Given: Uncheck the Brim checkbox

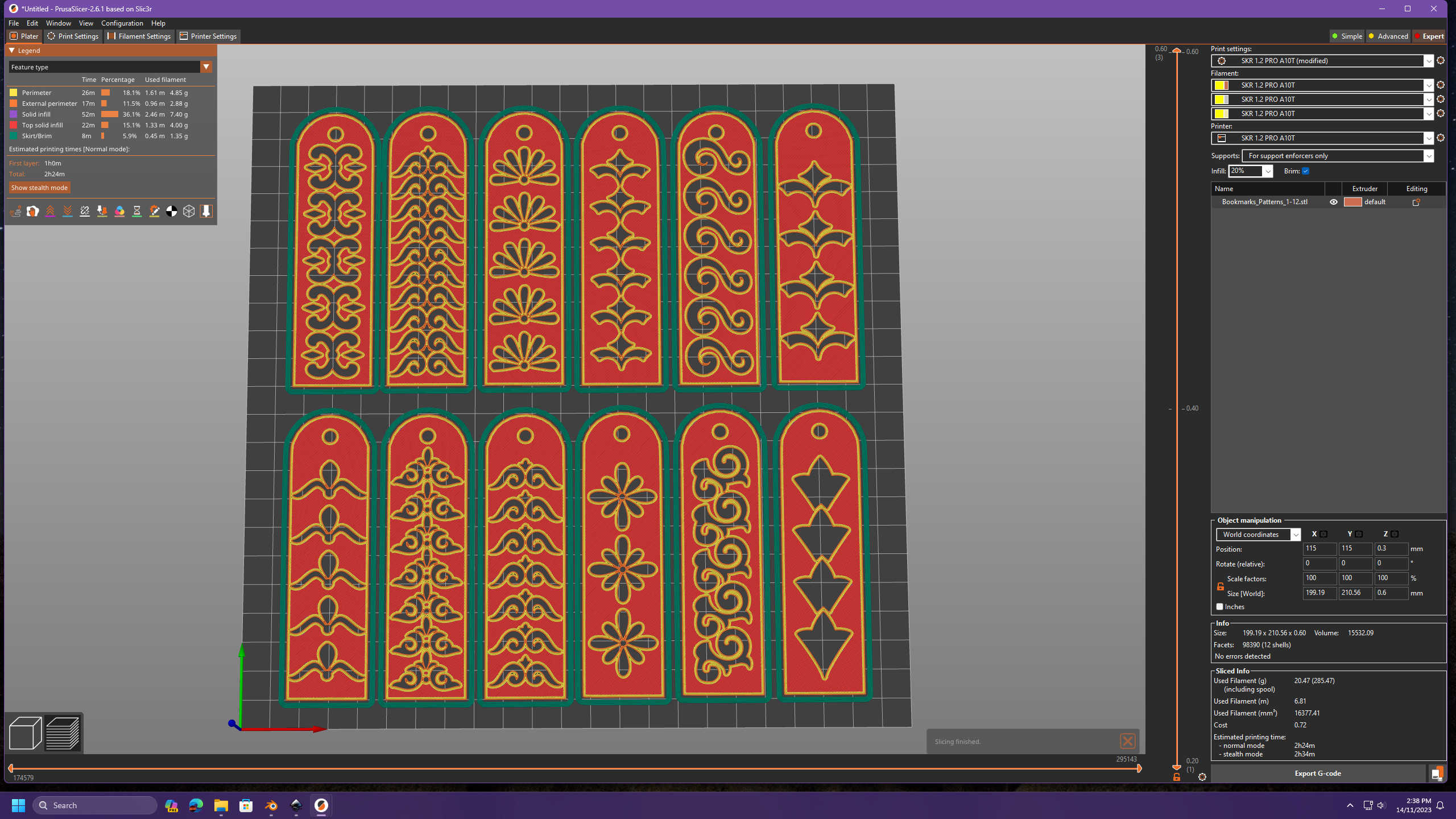Looking at the screenshot, I should pyautogui.click(x=1306, y=171).
